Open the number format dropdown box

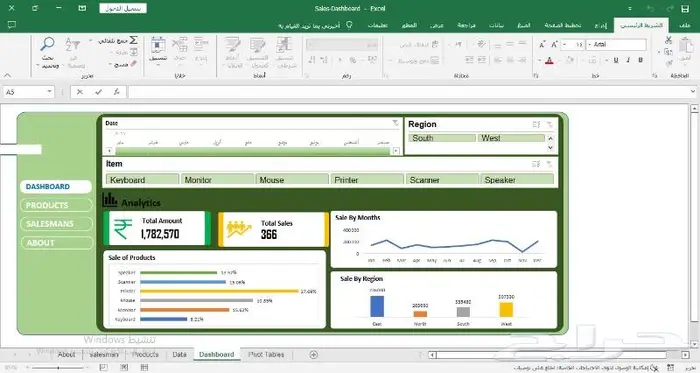pyautogui.click(x=342, y=45)
